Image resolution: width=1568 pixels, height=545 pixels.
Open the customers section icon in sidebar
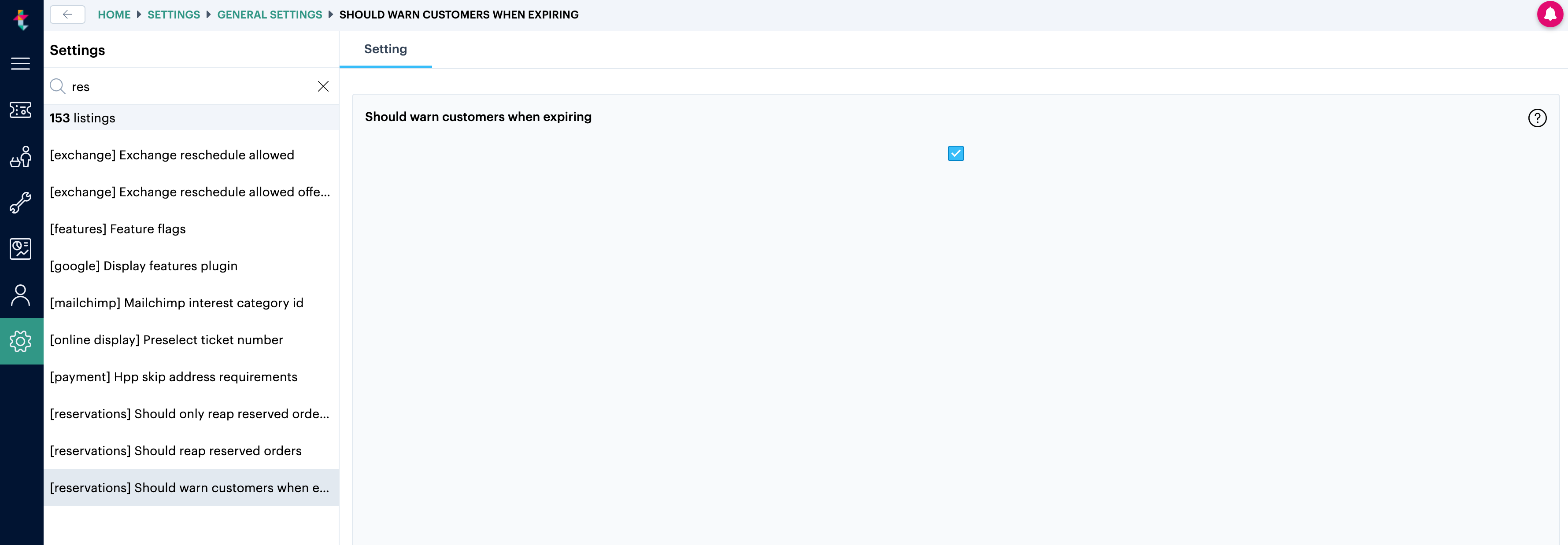point(21,156)
